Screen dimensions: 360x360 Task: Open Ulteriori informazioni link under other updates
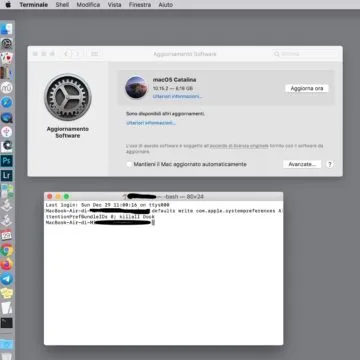(151, 123)
